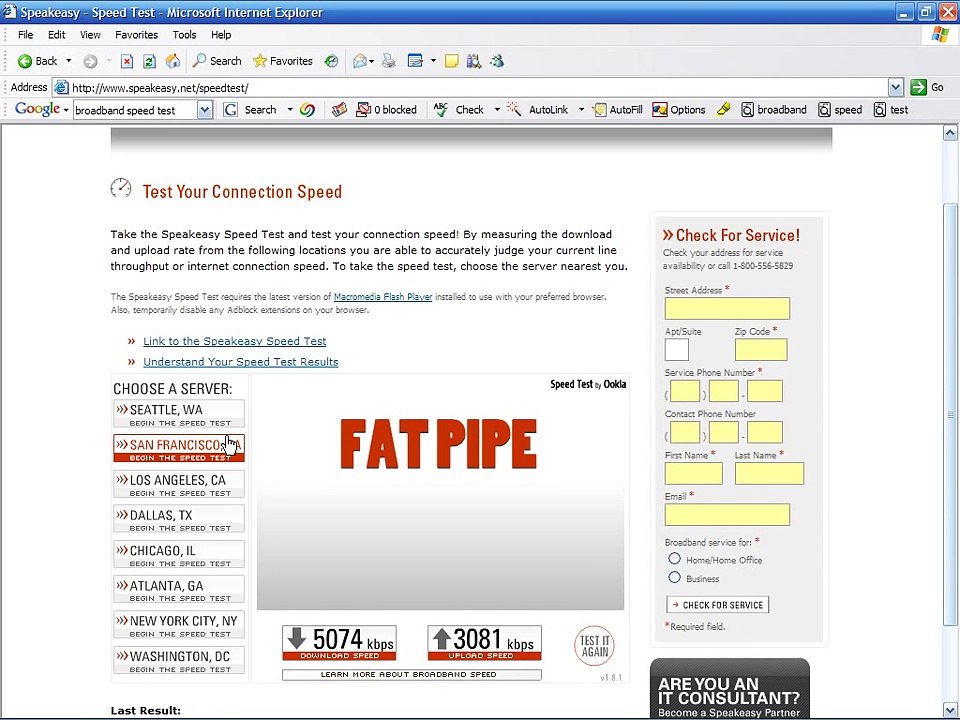960x720 pixels.
Task: Select the Business radio button
Action: coord(674,577)
